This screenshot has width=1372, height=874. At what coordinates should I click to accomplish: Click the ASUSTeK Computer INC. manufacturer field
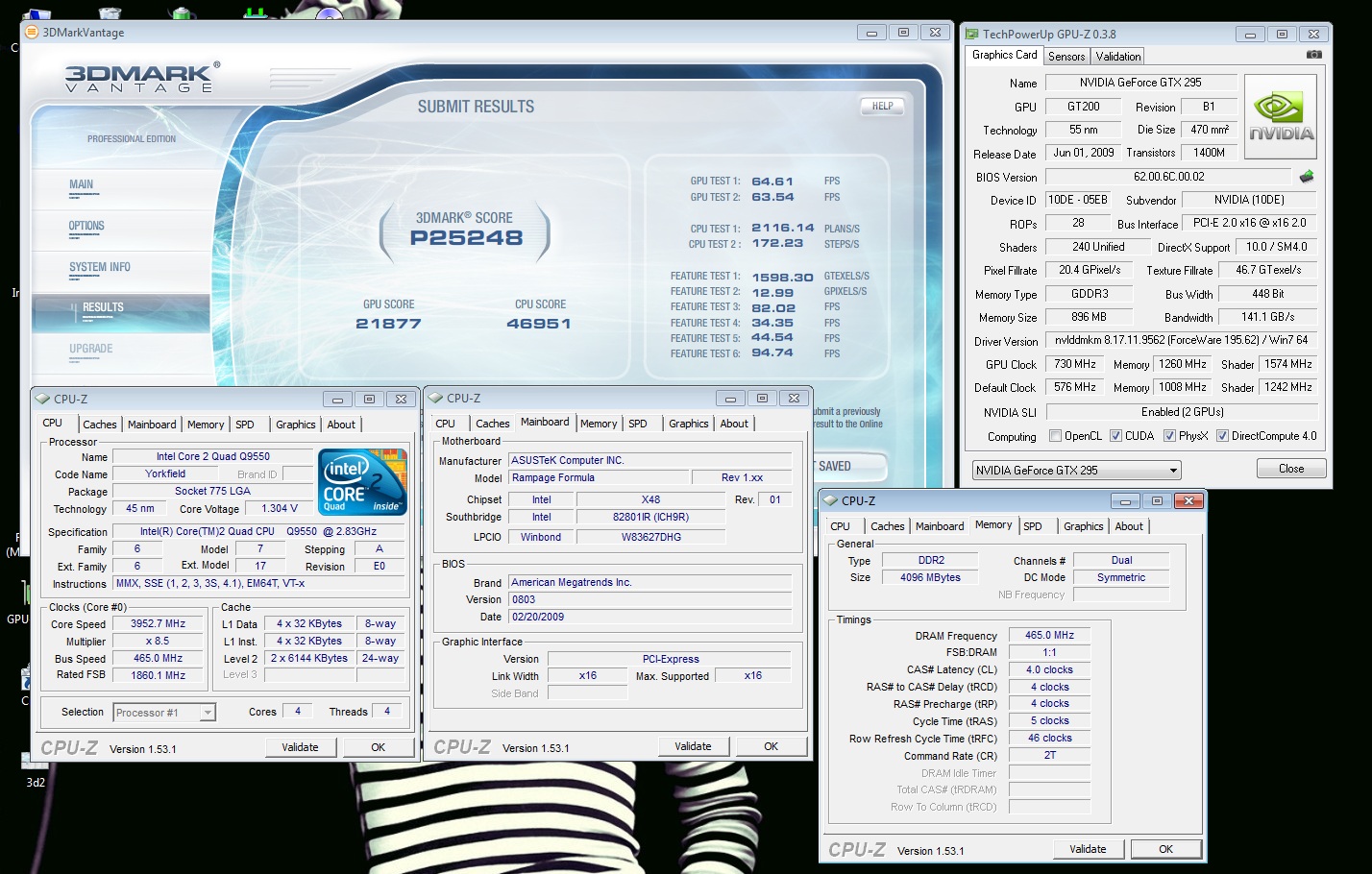(649, 460)
